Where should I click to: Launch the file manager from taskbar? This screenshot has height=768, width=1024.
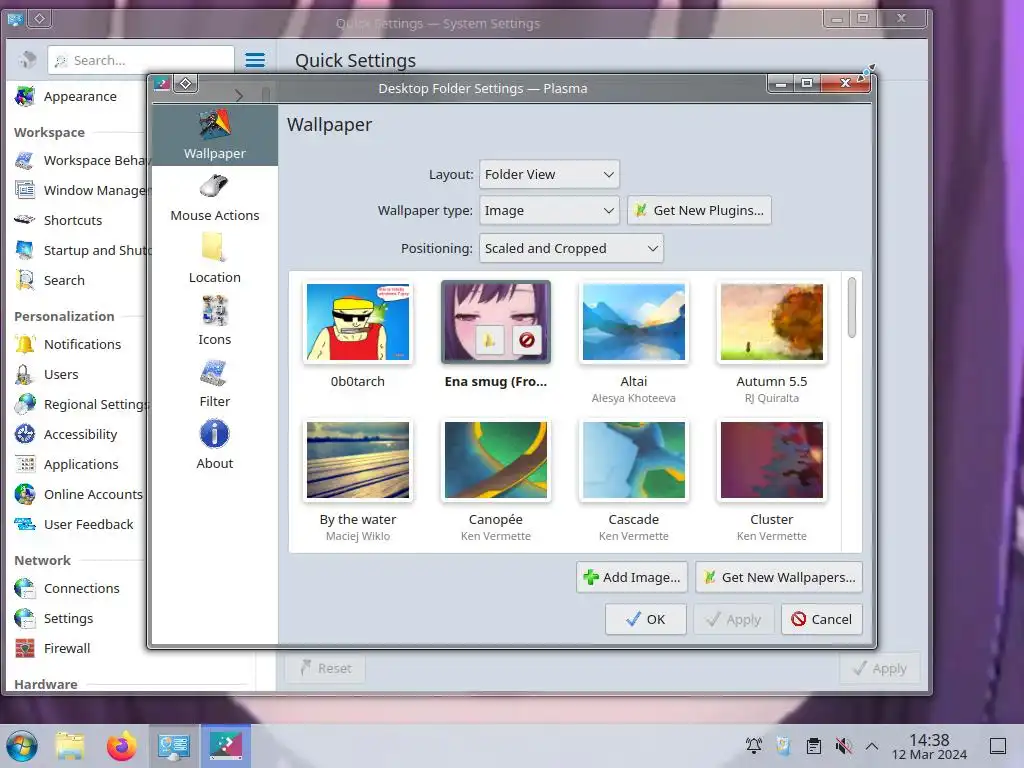tap(70, 746)
